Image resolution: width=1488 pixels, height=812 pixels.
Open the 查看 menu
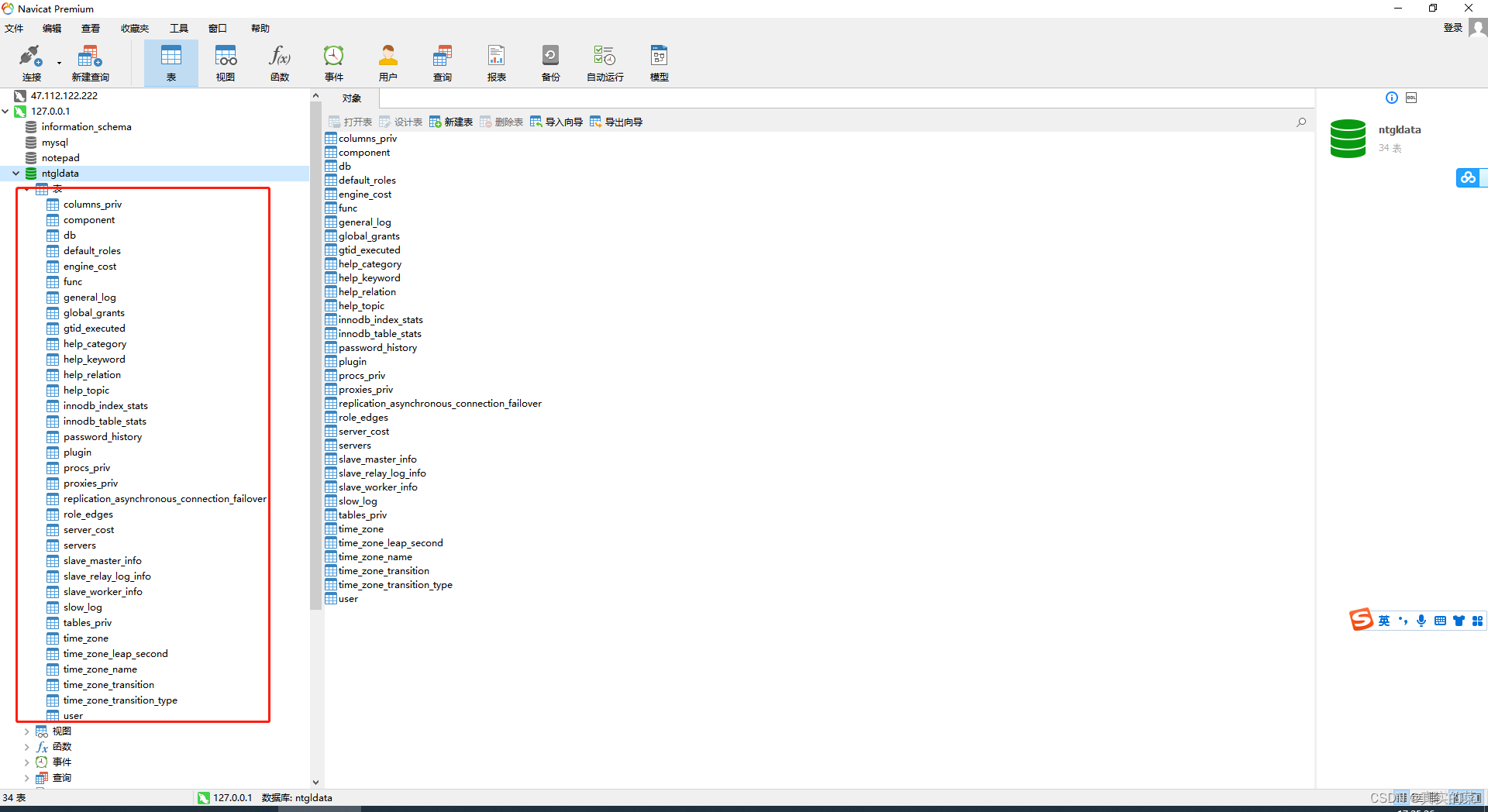click(91, 29)
